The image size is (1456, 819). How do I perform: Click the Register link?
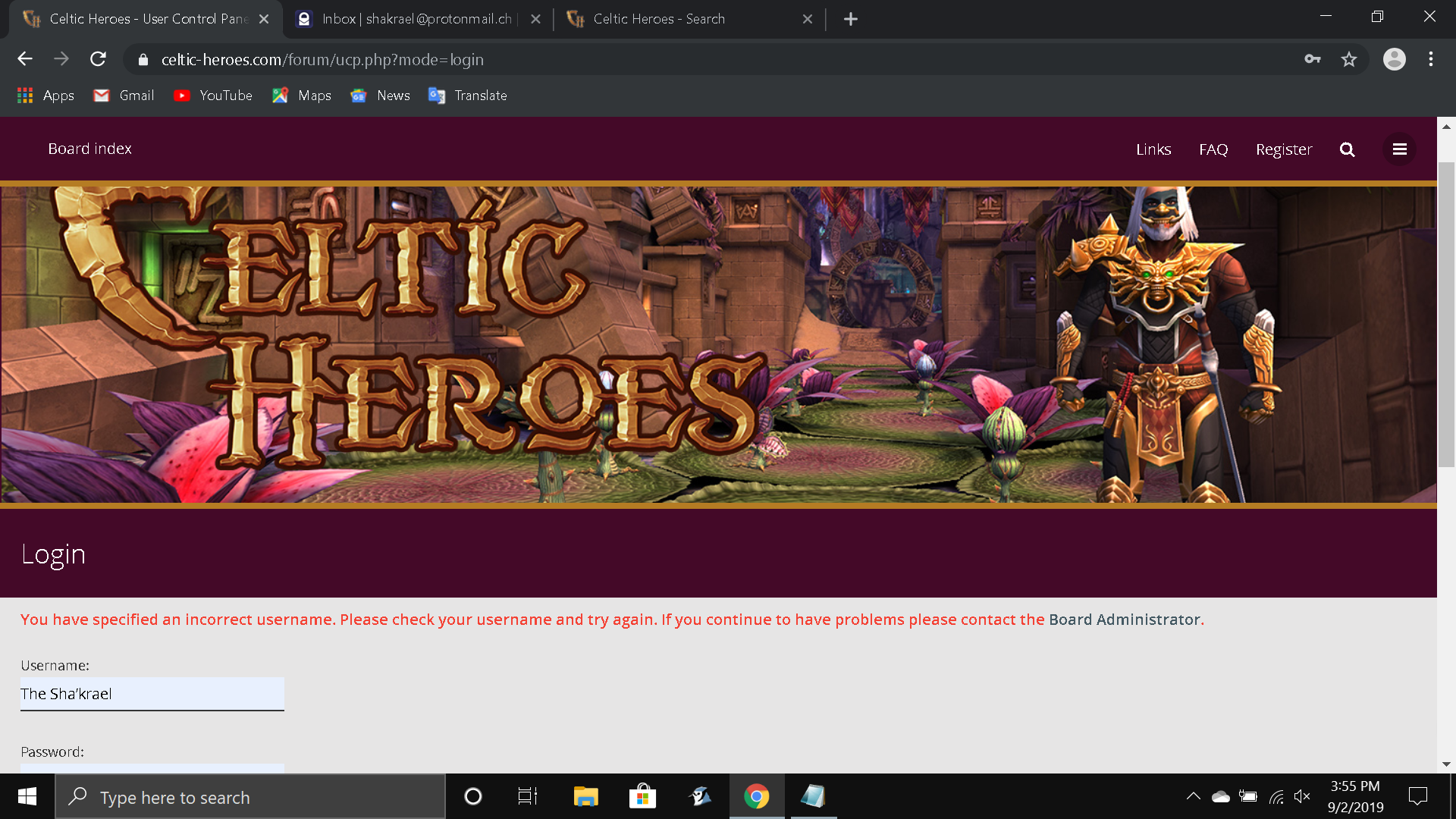(x=1284, y=149)
